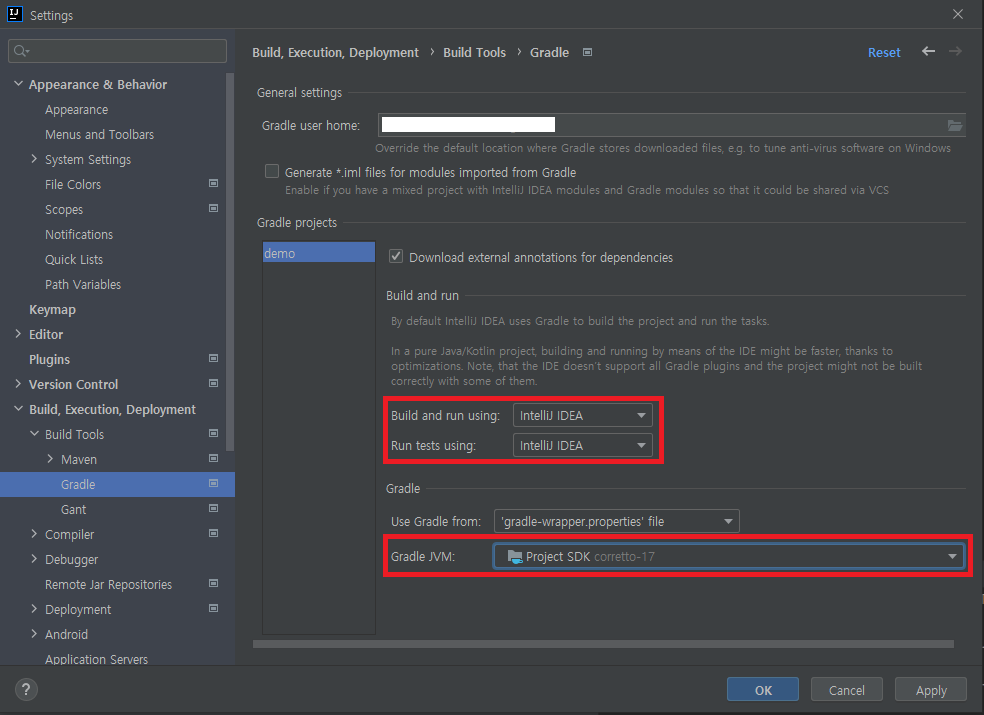984x715 pixels.
Task: Select Gant under Build Tools
Action: click(73, 510)
